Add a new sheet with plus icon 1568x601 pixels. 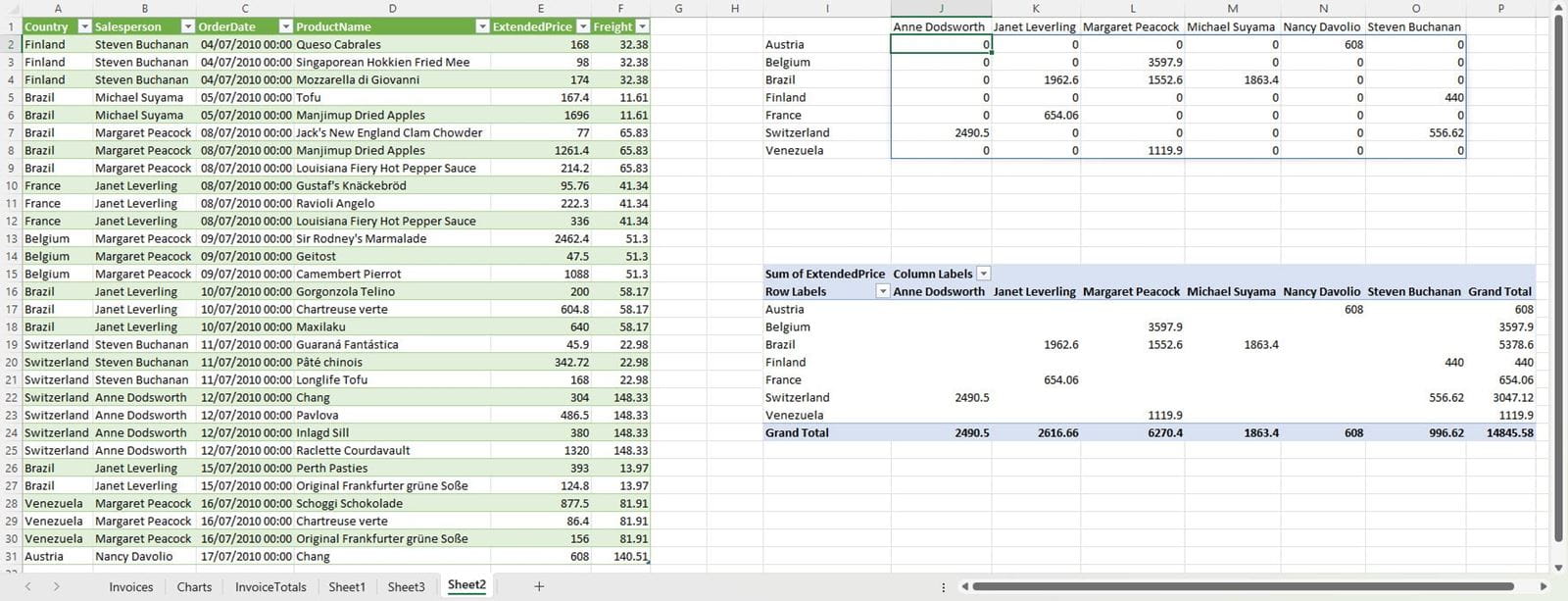coord(538,586)
